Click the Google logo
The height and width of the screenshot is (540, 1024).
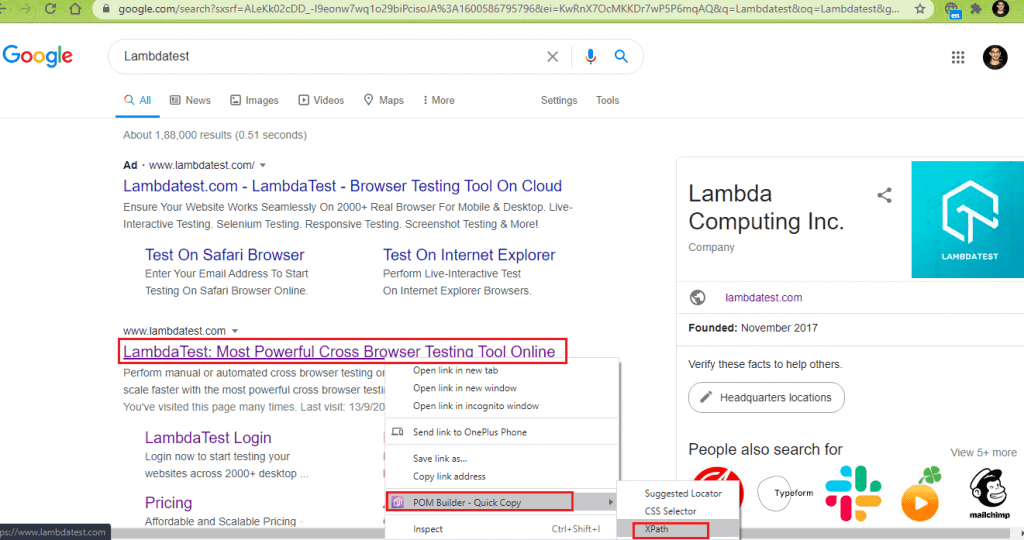click(38, 56)
